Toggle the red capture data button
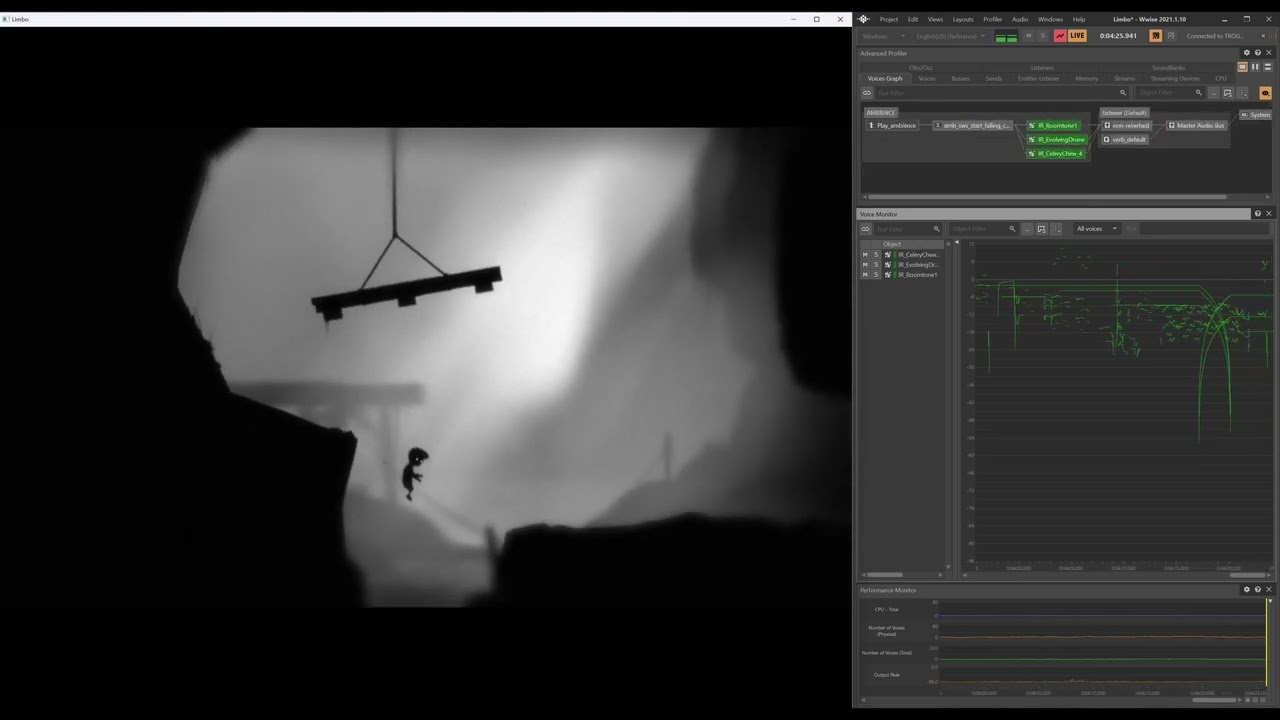The width and height of the screenshot is (1280, 720). pyautogui.click(x=1060, y=36)
